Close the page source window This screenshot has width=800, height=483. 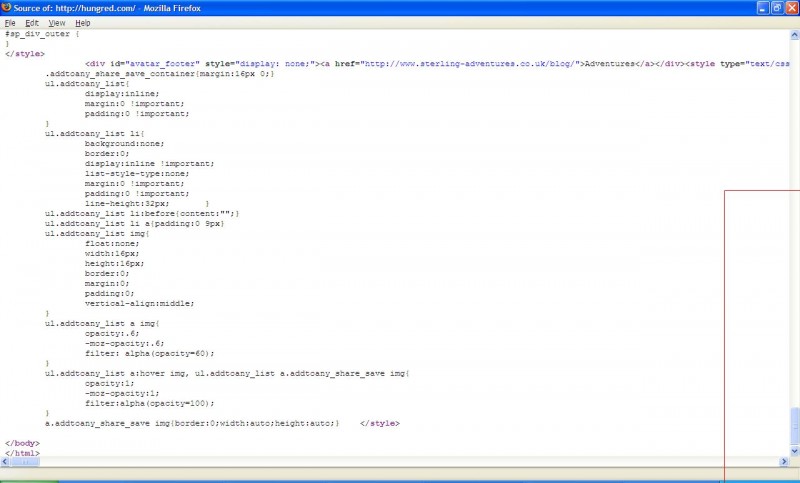[x=793, y=7]
